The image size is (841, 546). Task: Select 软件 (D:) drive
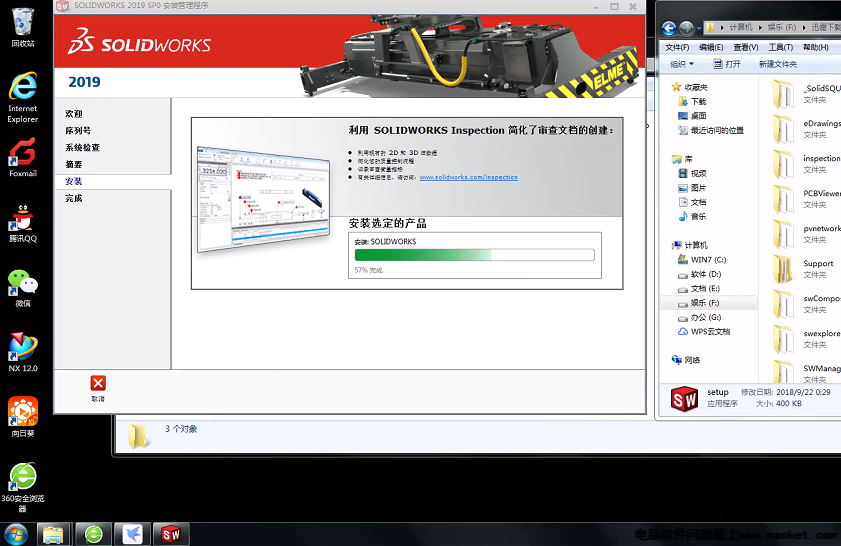click(x=700, y=274)
